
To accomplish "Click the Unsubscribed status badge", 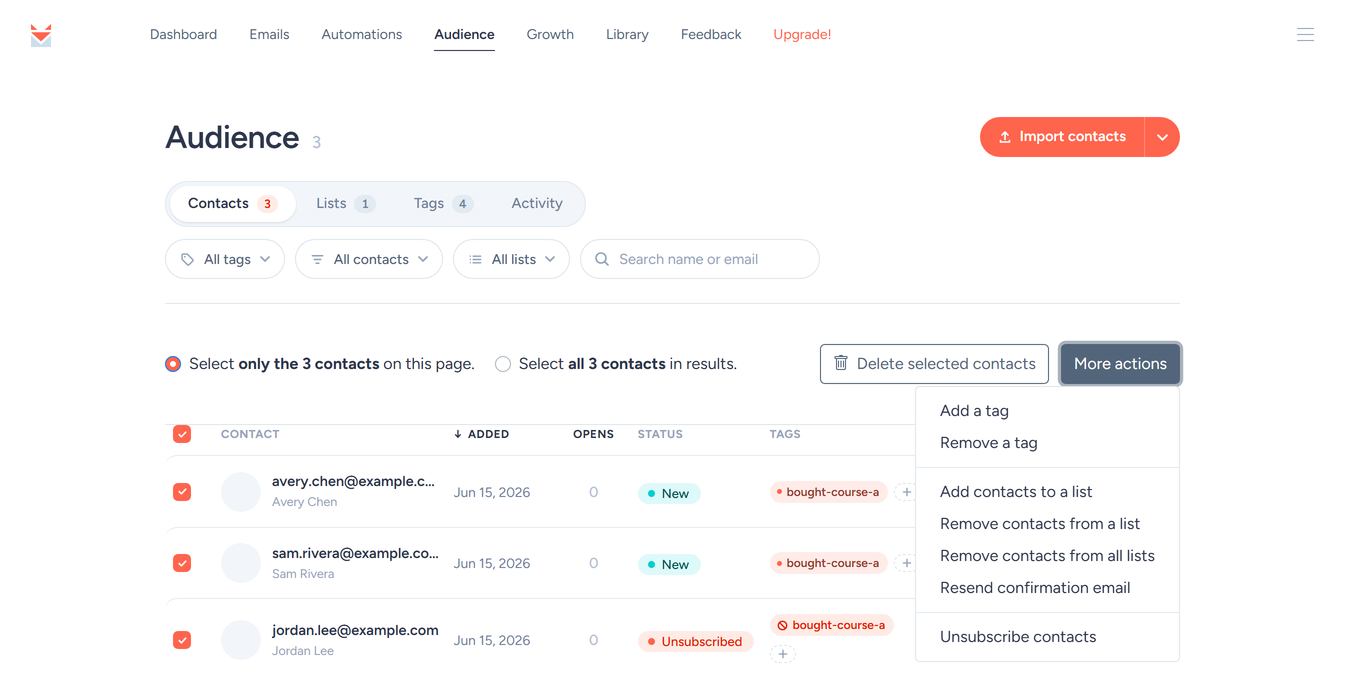I will (695, 641).
